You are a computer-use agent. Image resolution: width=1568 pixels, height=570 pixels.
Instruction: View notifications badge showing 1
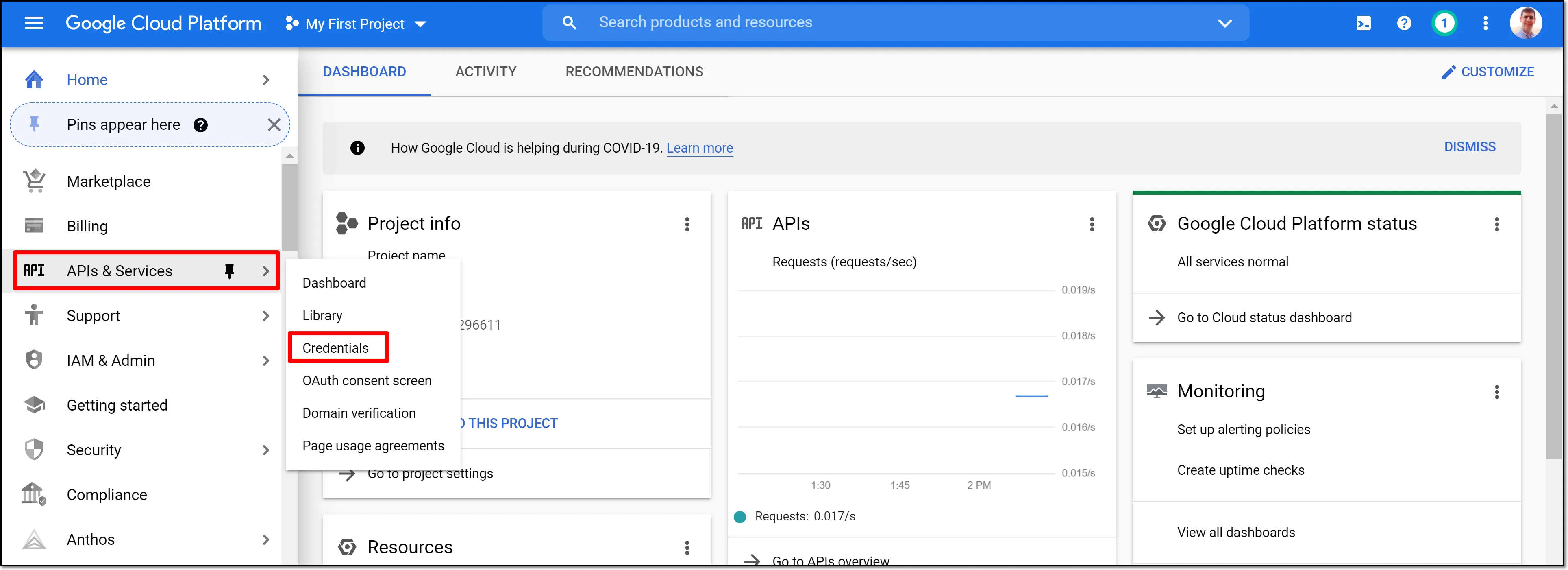(x=1444, y=23)
